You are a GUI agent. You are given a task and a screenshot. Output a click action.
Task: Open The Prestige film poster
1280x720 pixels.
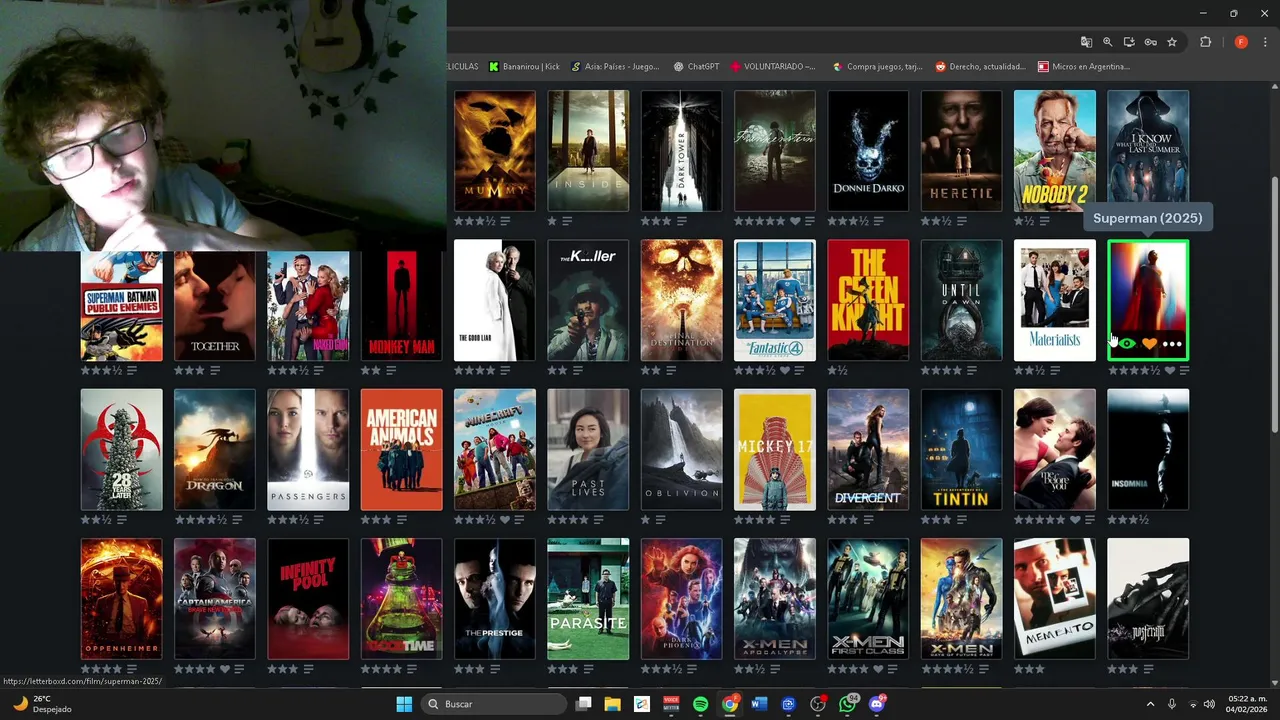pyautogui.click(x=495, y=599)
